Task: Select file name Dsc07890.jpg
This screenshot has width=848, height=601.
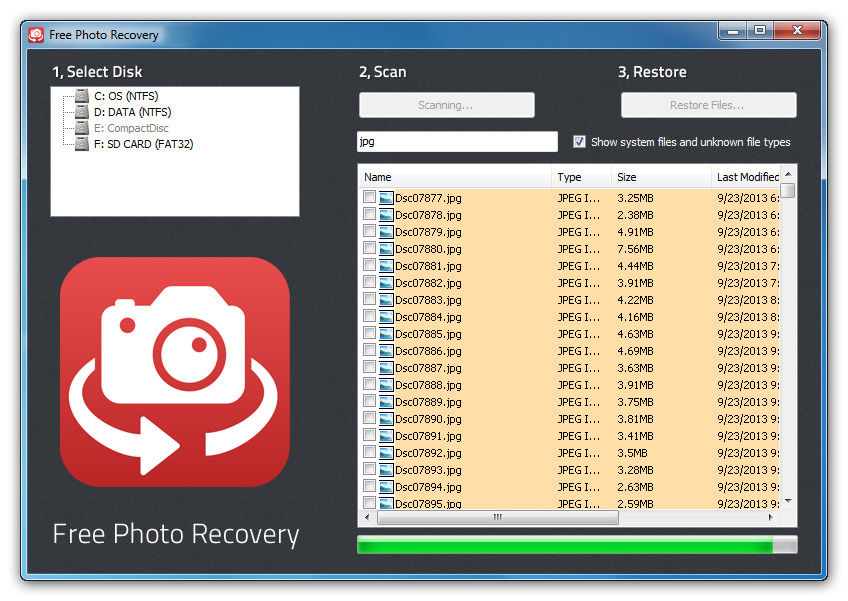Action: coord(428,419)
